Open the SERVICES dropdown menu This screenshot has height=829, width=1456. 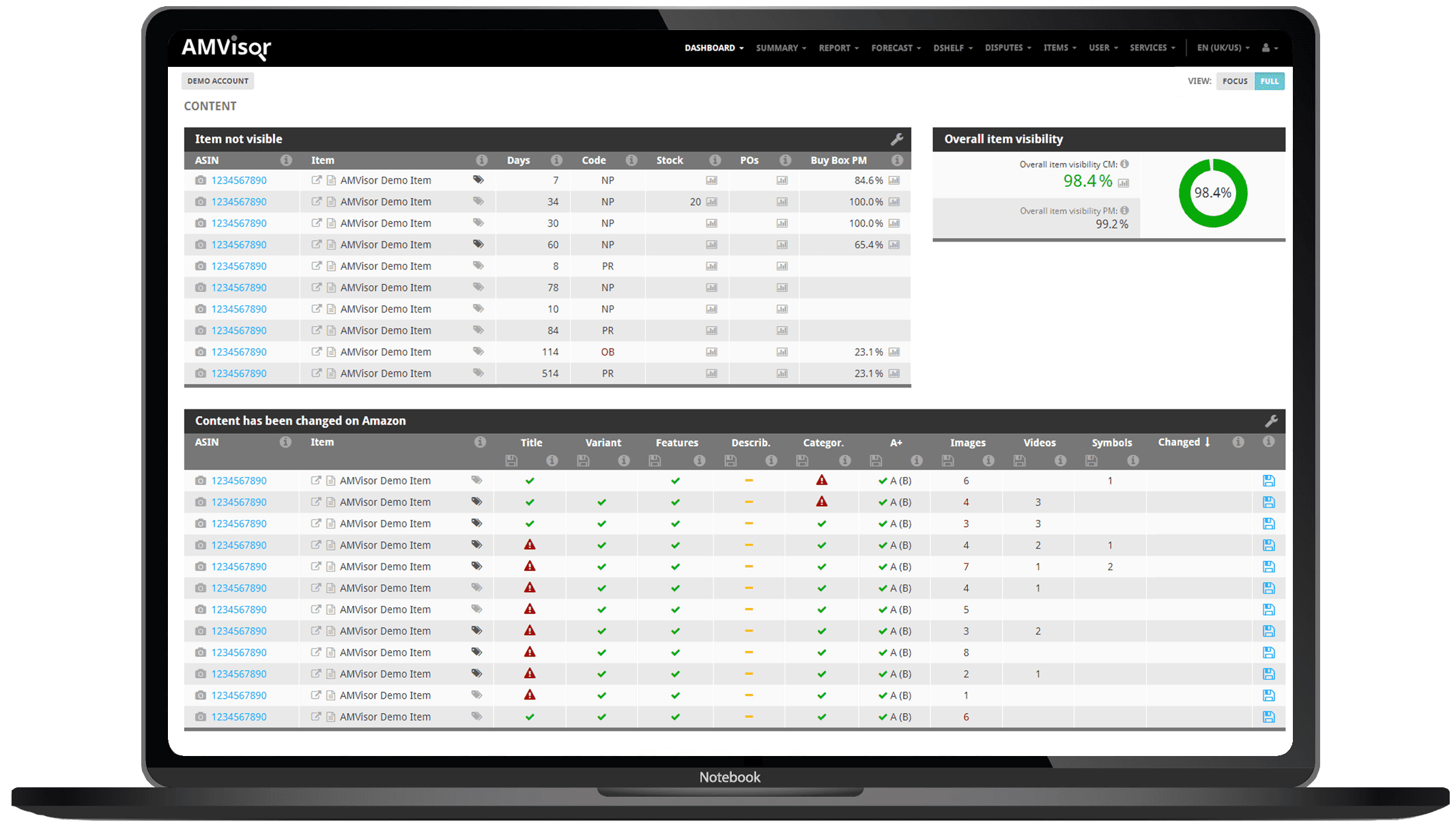(x=1152, y=48)
